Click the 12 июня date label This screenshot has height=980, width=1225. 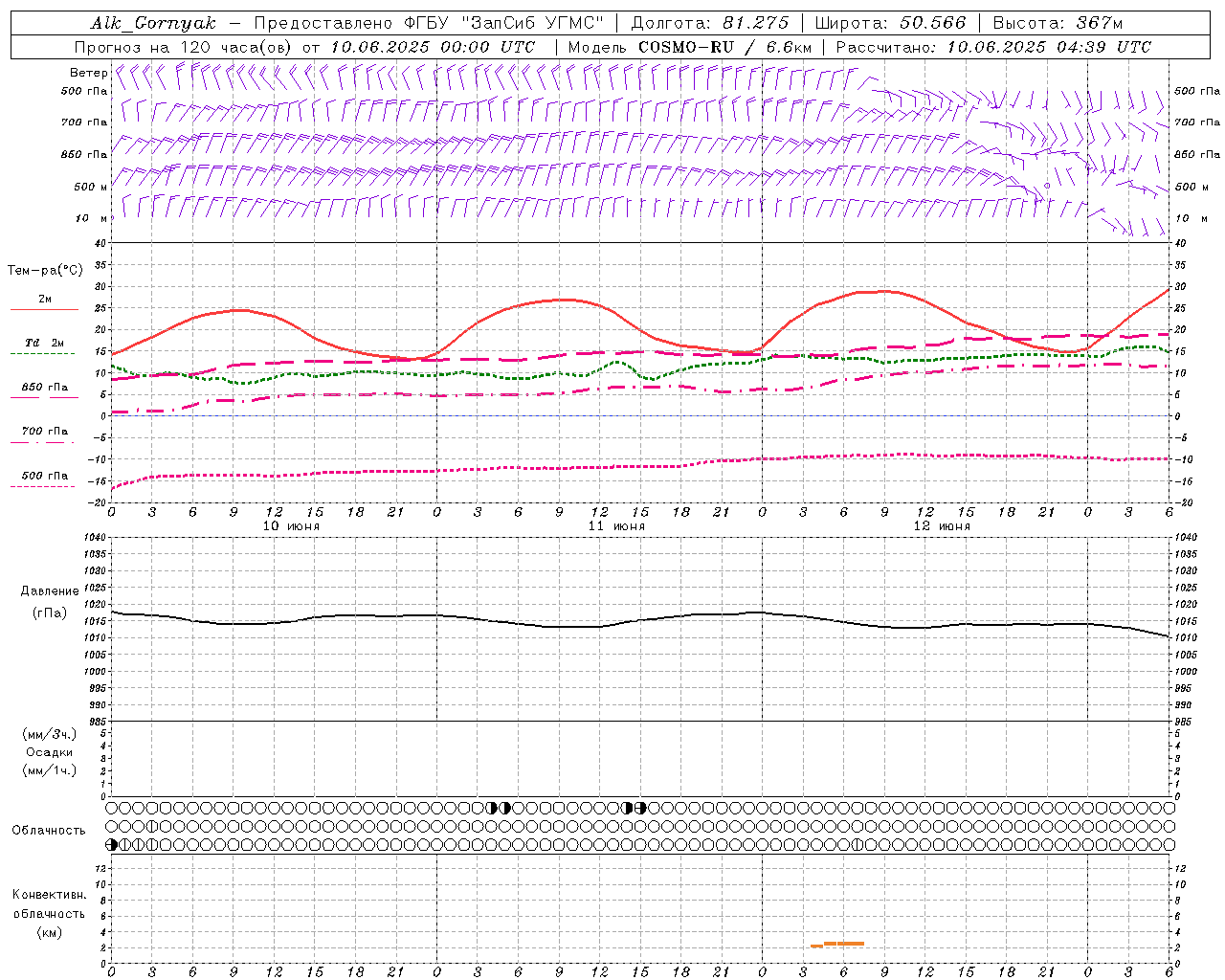click(942, 526)
